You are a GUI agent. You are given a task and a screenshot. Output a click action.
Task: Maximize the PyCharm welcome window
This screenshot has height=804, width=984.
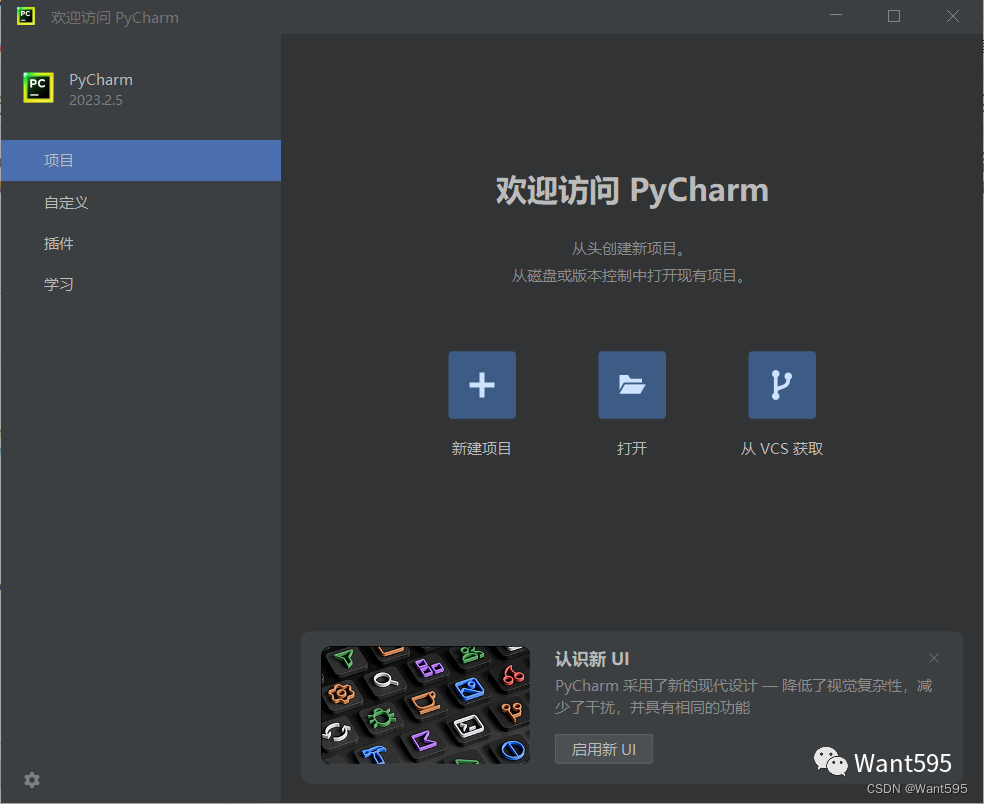pyautogui.click(x=894, y=16)
